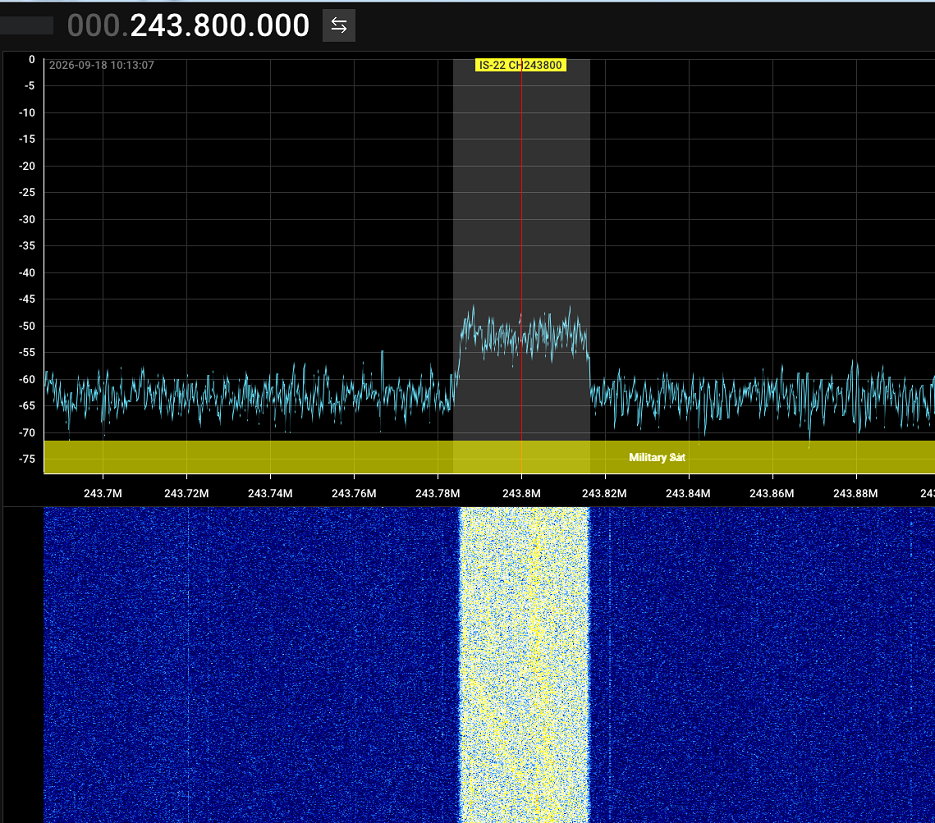The image size is (935, 823).
Task: Click the red tuning line in the spectrum
Action: point(521,239)
